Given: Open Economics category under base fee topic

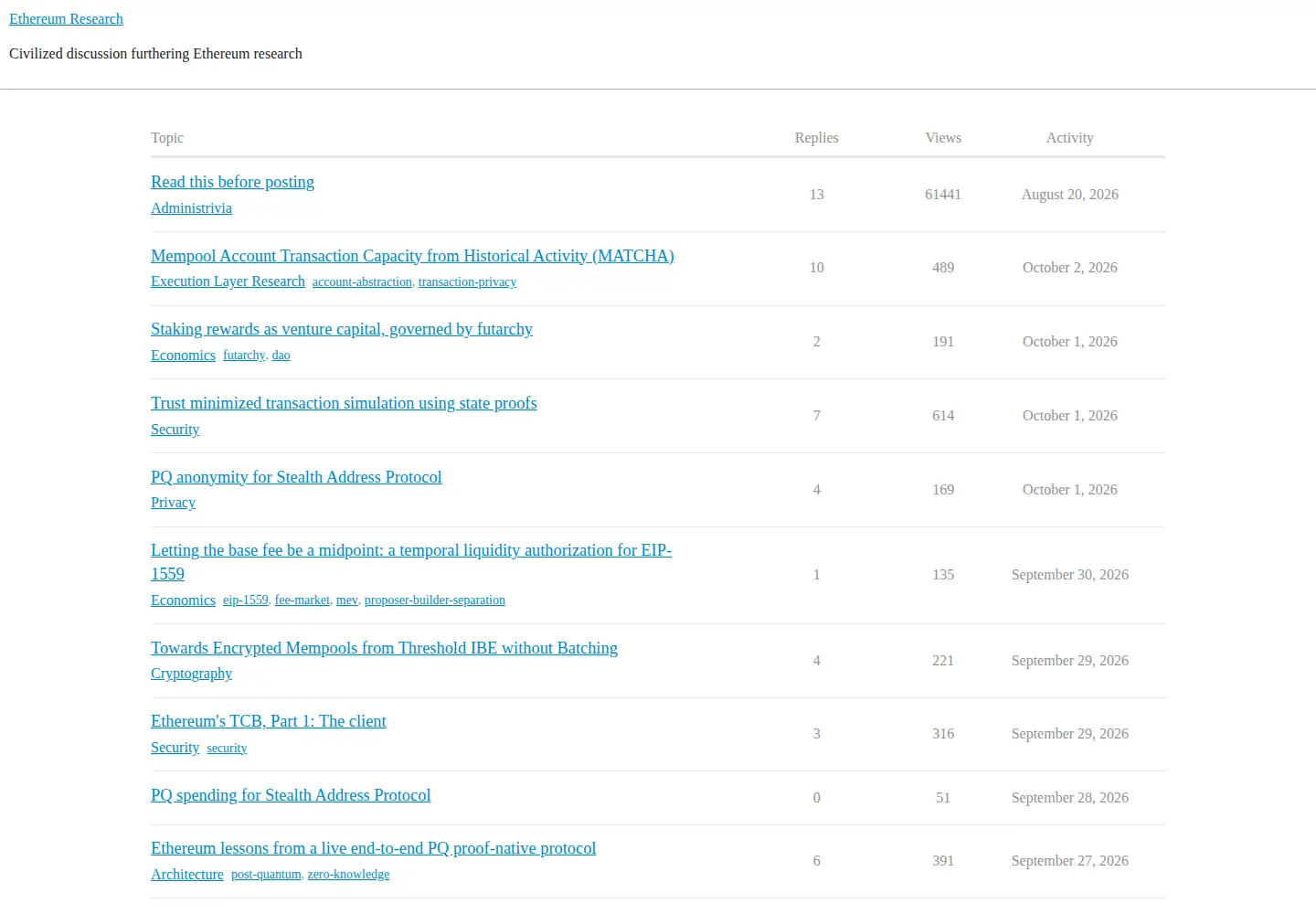Looking at the screenshot, I should (183, 600).
